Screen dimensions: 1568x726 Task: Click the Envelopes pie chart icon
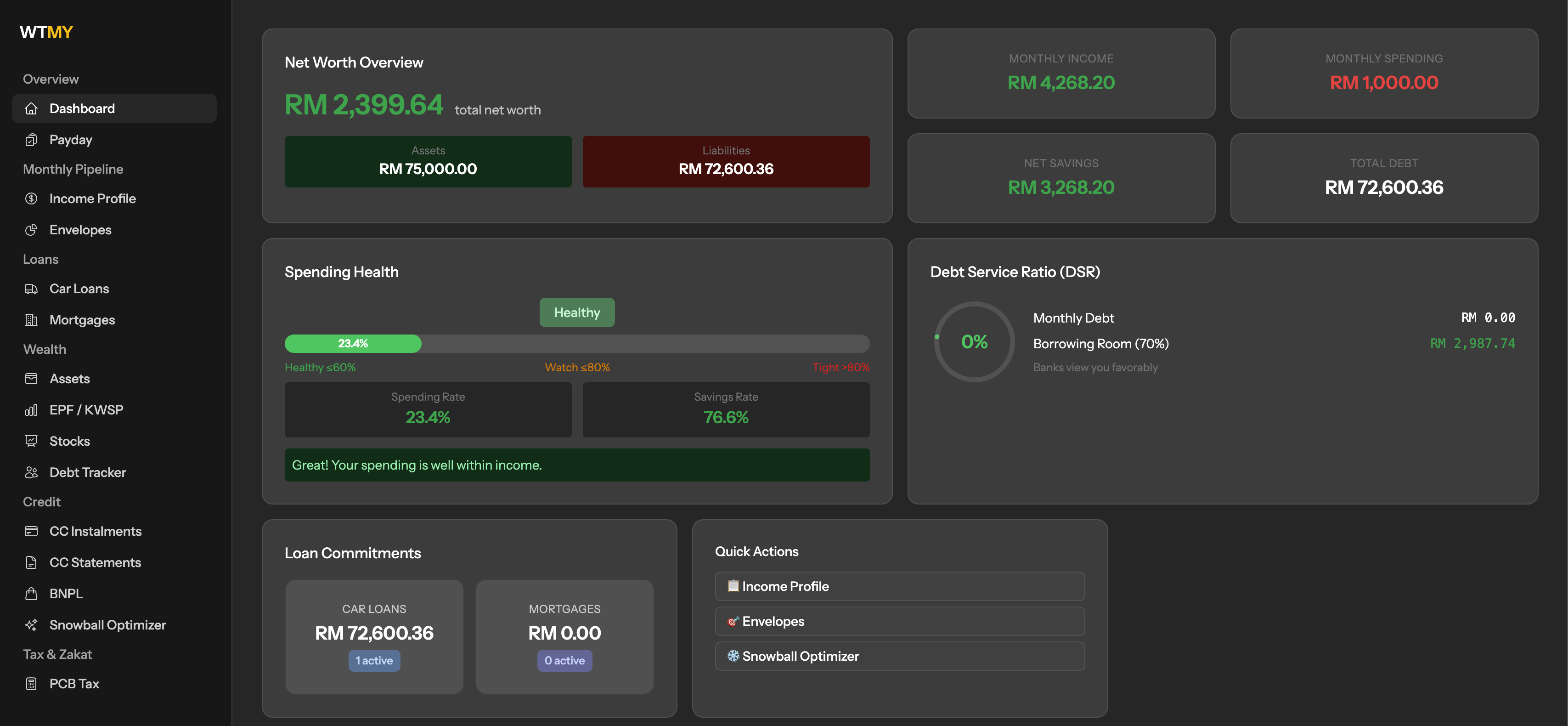pos(31,230)
